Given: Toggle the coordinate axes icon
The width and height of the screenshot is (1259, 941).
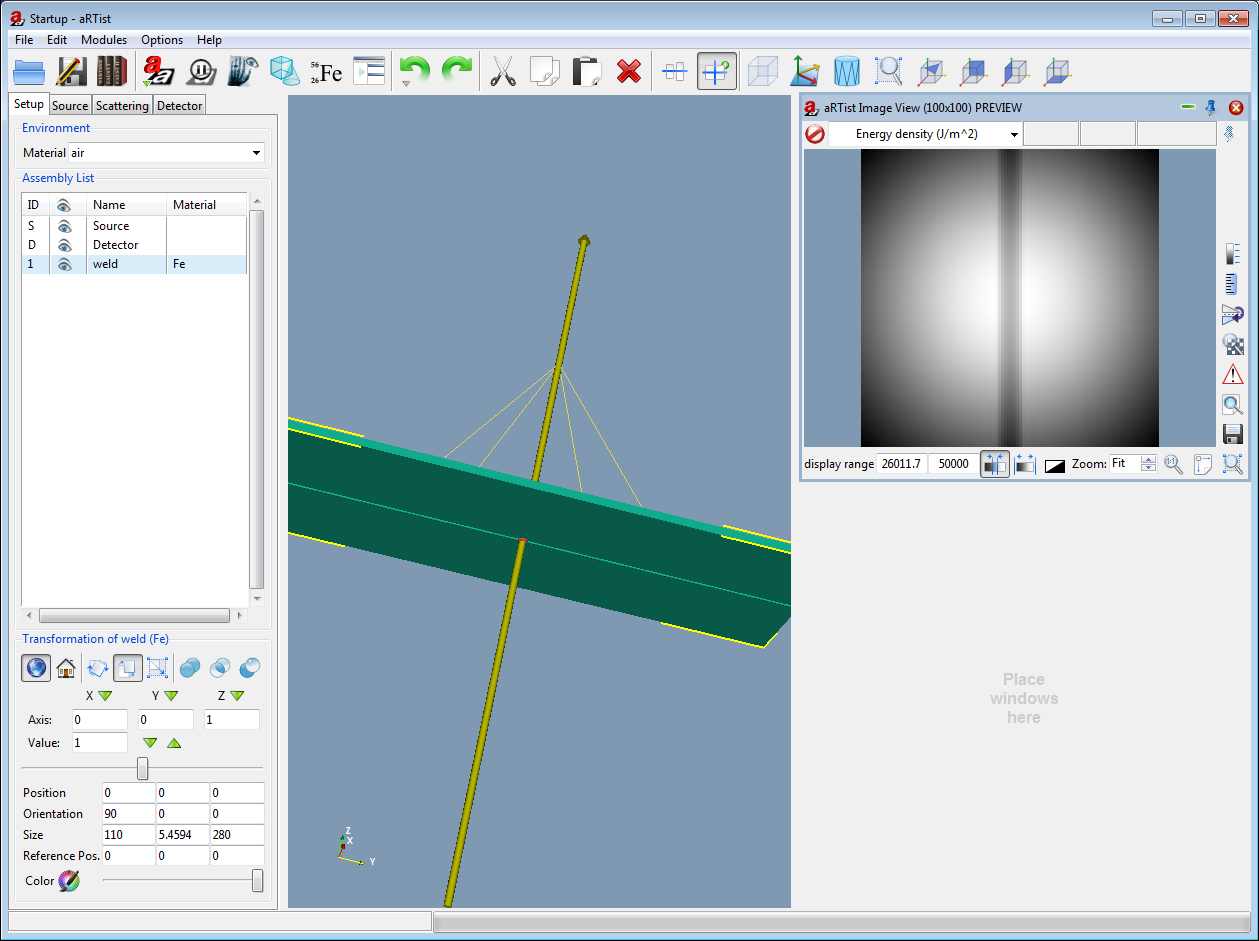Looking at the screenshot, I should [804, 71].
